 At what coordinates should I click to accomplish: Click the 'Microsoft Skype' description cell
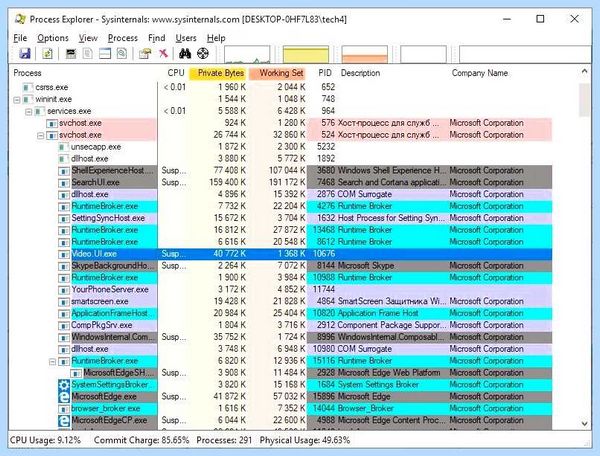366,266
